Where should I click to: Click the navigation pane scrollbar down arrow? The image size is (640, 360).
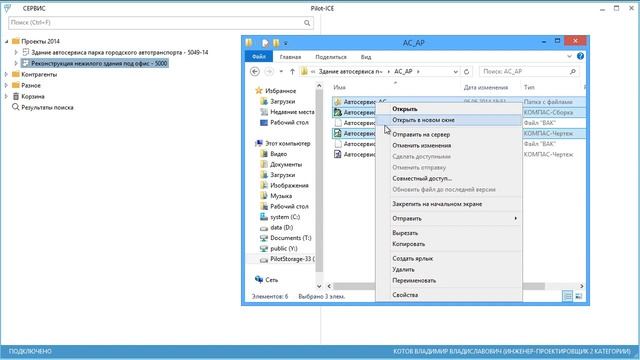coord(319,286)
